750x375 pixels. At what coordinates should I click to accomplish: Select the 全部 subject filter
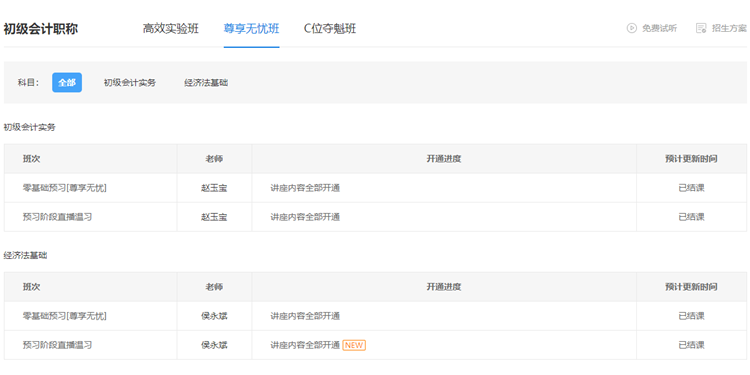tap(67, 82)
